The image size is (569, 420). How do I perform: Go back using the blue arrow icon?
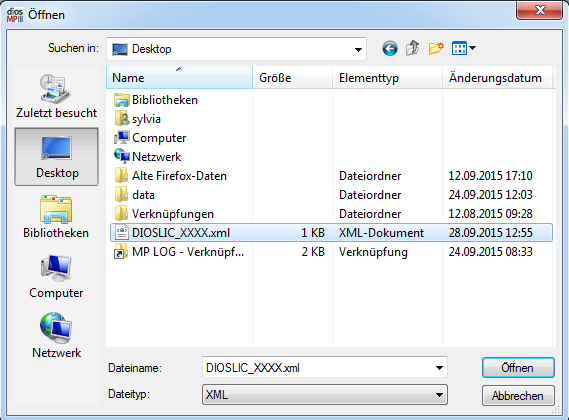point(390,48)
